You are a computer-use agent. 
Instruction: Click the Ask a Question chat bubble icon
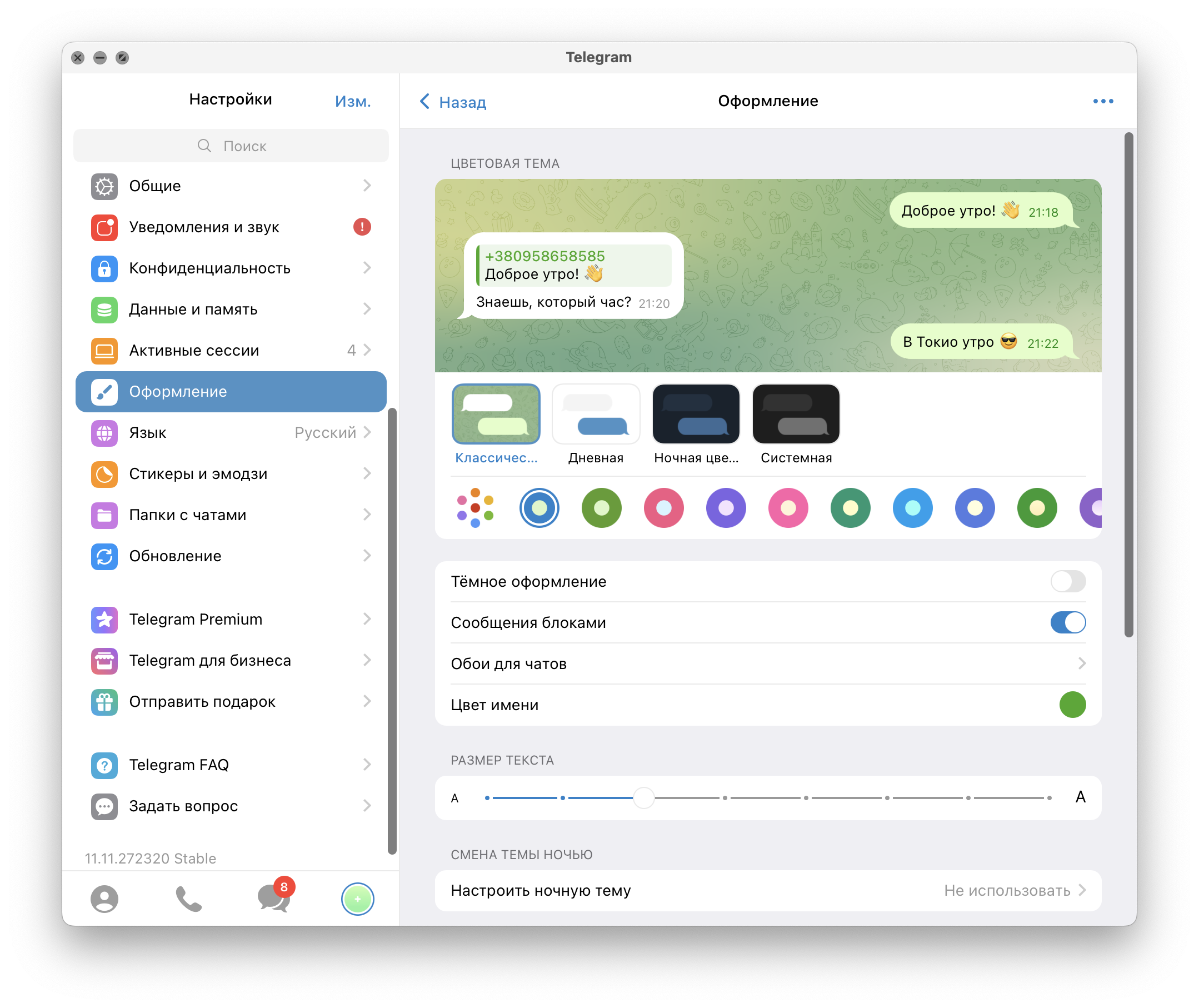point(104,806)
